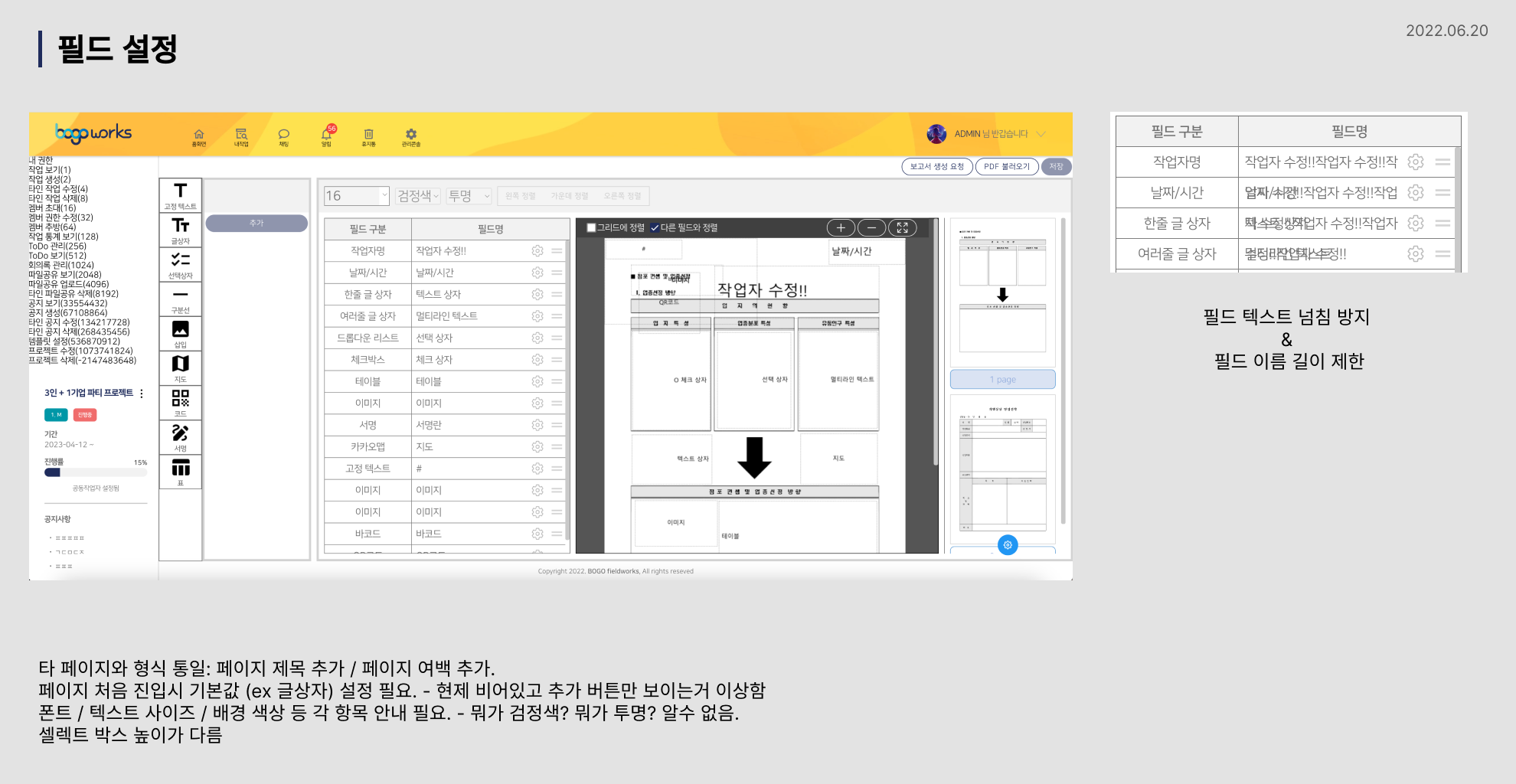Uncheck 다른 필드와 정렬 checkbox

click(x=655, y=227)
